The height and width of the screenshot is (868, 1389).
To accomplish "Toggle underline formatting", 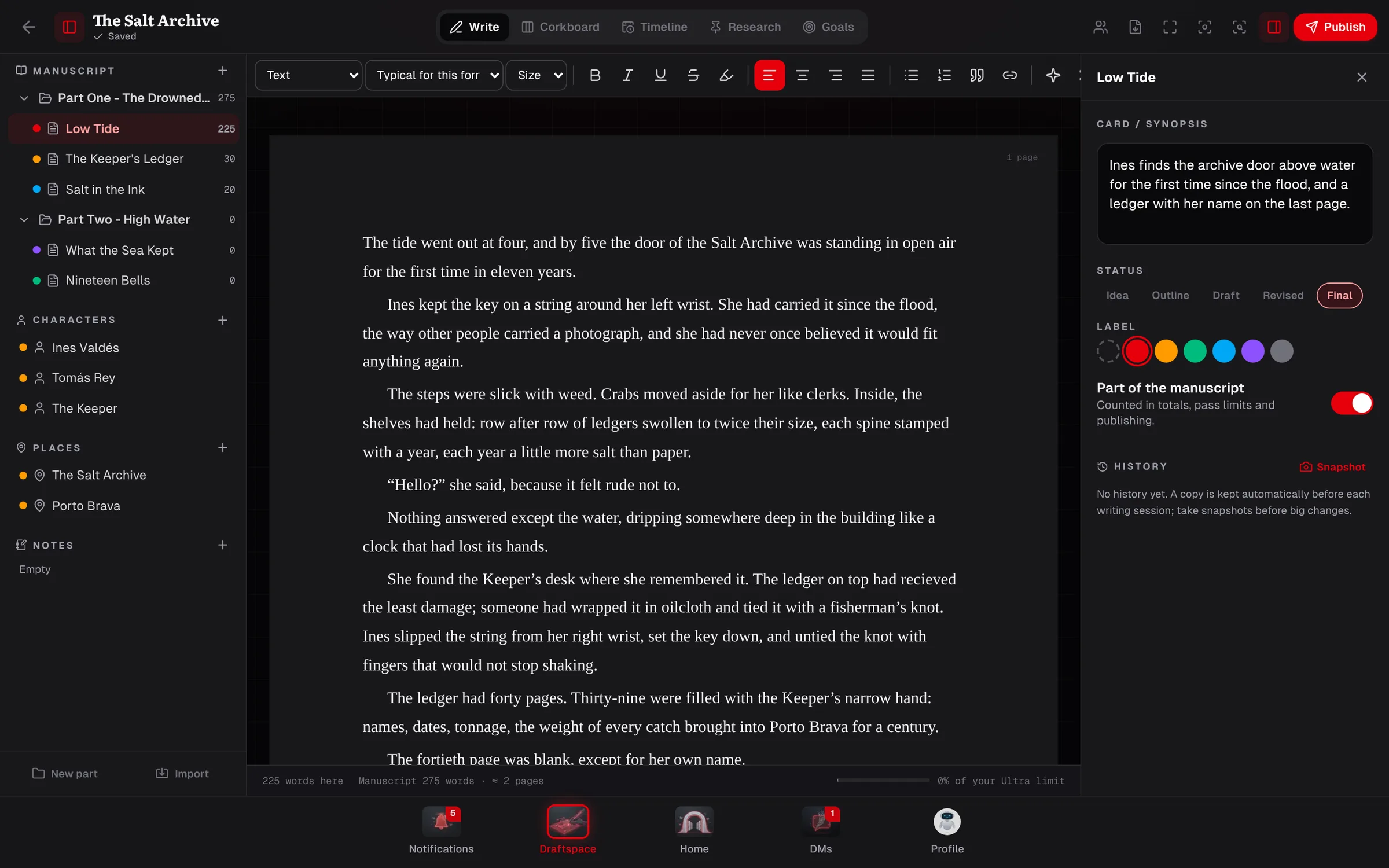I will 660,75.
